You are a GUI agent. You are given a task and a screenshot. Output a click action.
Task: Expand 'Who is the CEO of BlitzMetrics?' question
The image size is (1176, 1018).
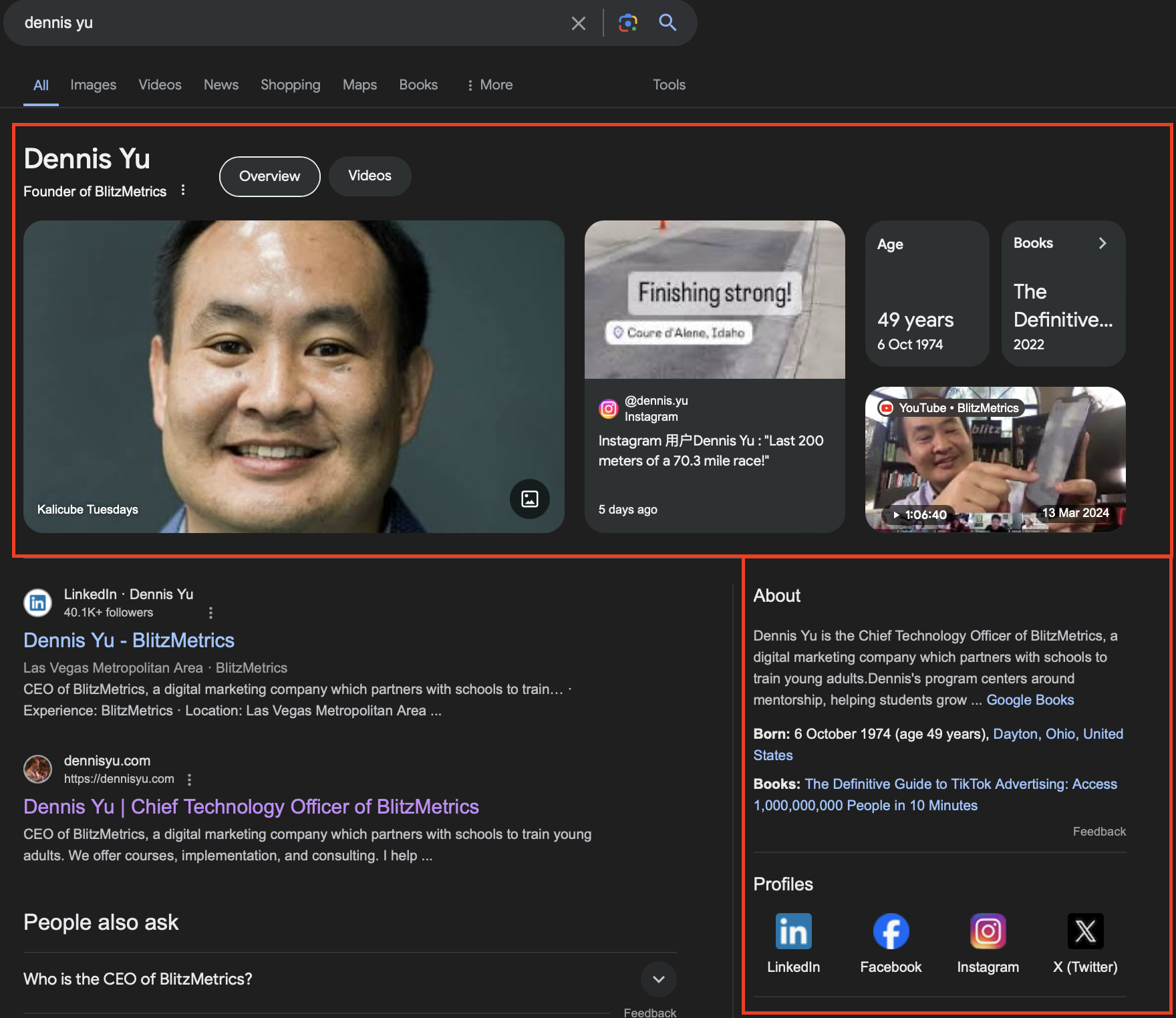[349, 979]
